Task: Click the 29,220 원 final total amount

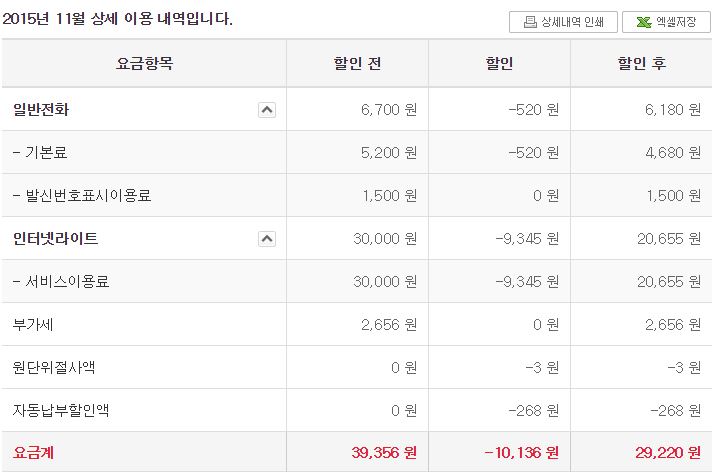Action: pyautogui.click(x=666, y=453)
